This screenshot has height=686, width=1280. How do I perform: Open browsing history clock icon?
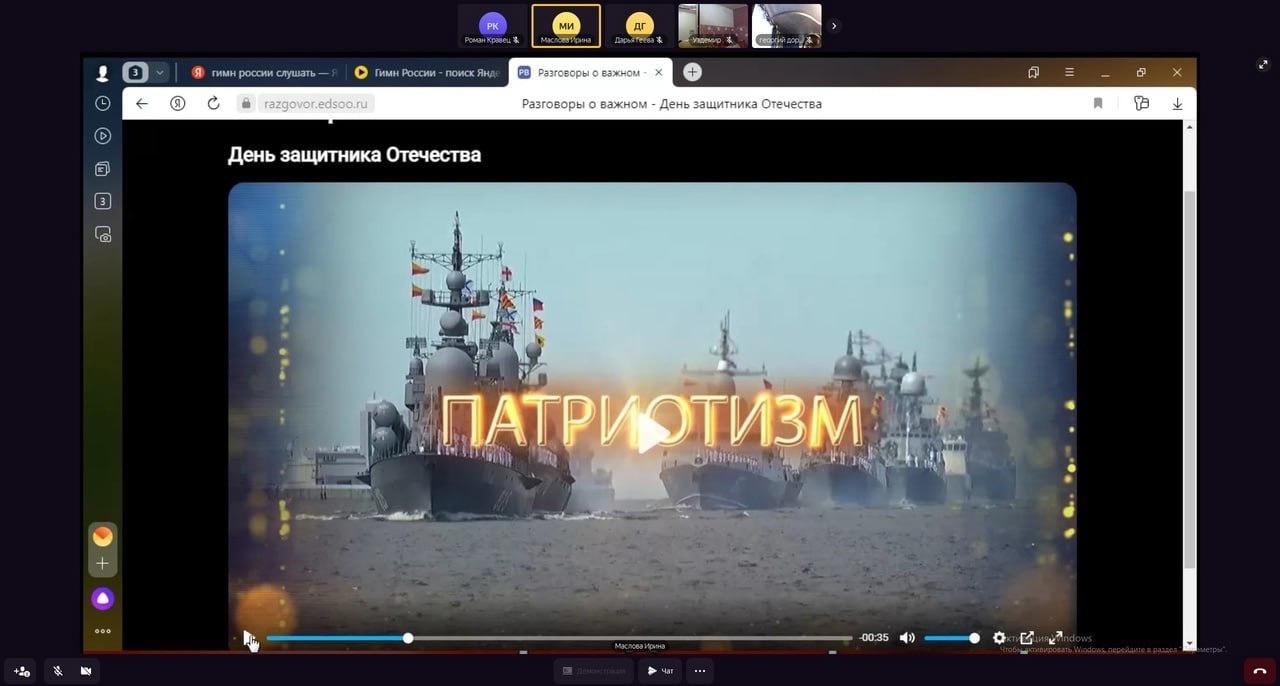tap(102, 103)
